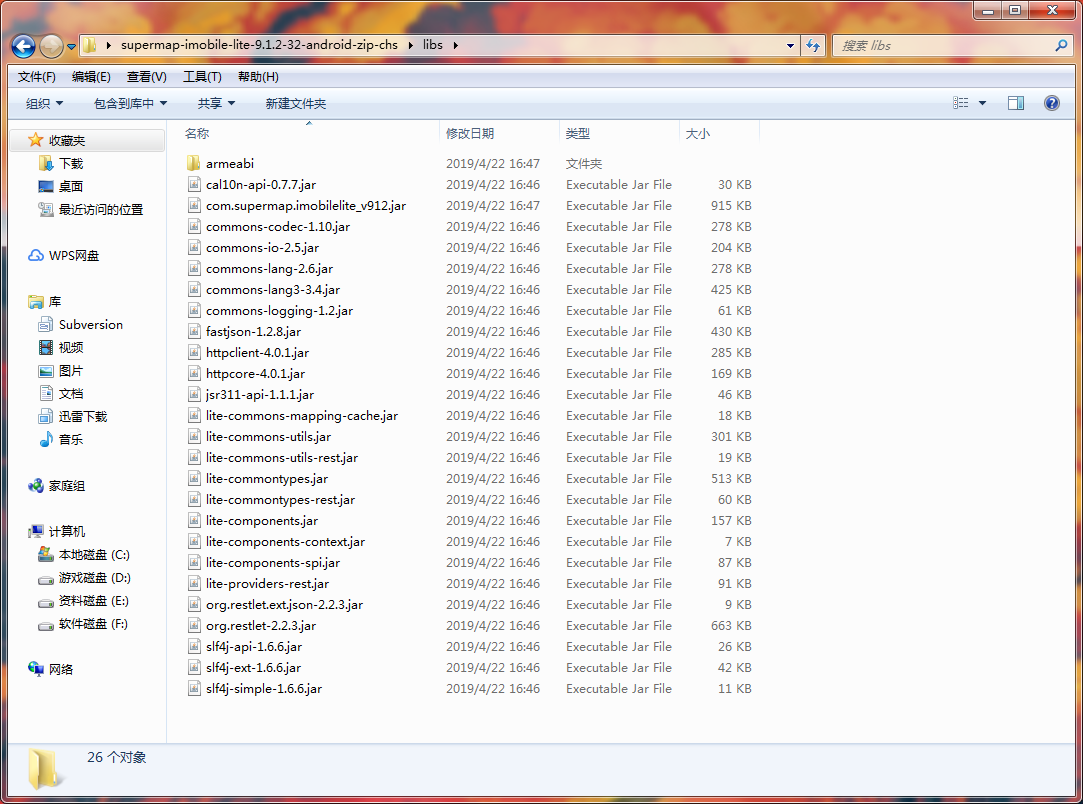Image resolution: width=1083 pixels, height=804 pixels.
Task: Open the 包含到库中 dropdown
Action: click(x=131, y=104)
